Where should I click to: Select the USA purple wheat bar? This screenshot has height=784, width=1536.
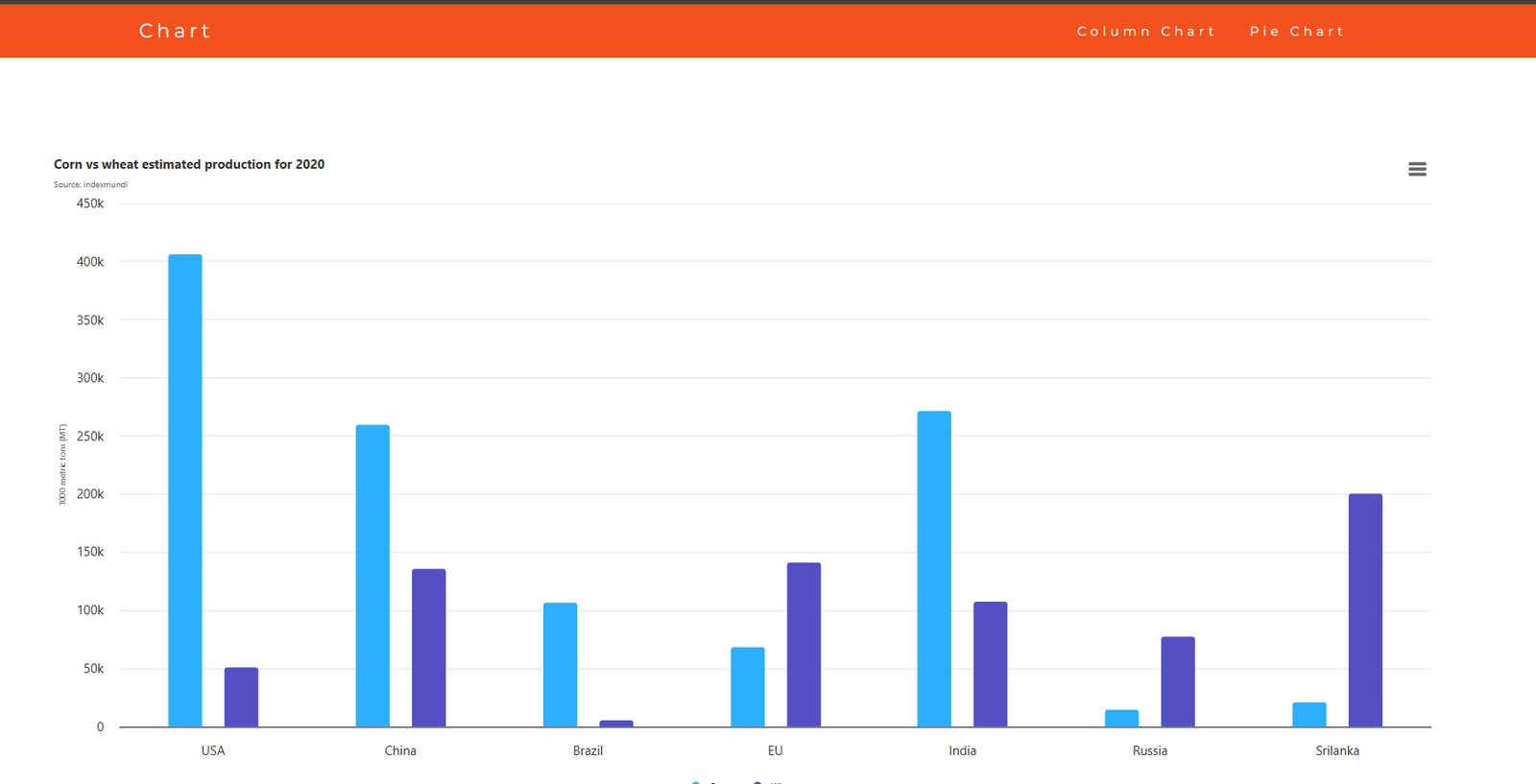tap(241, 697)
